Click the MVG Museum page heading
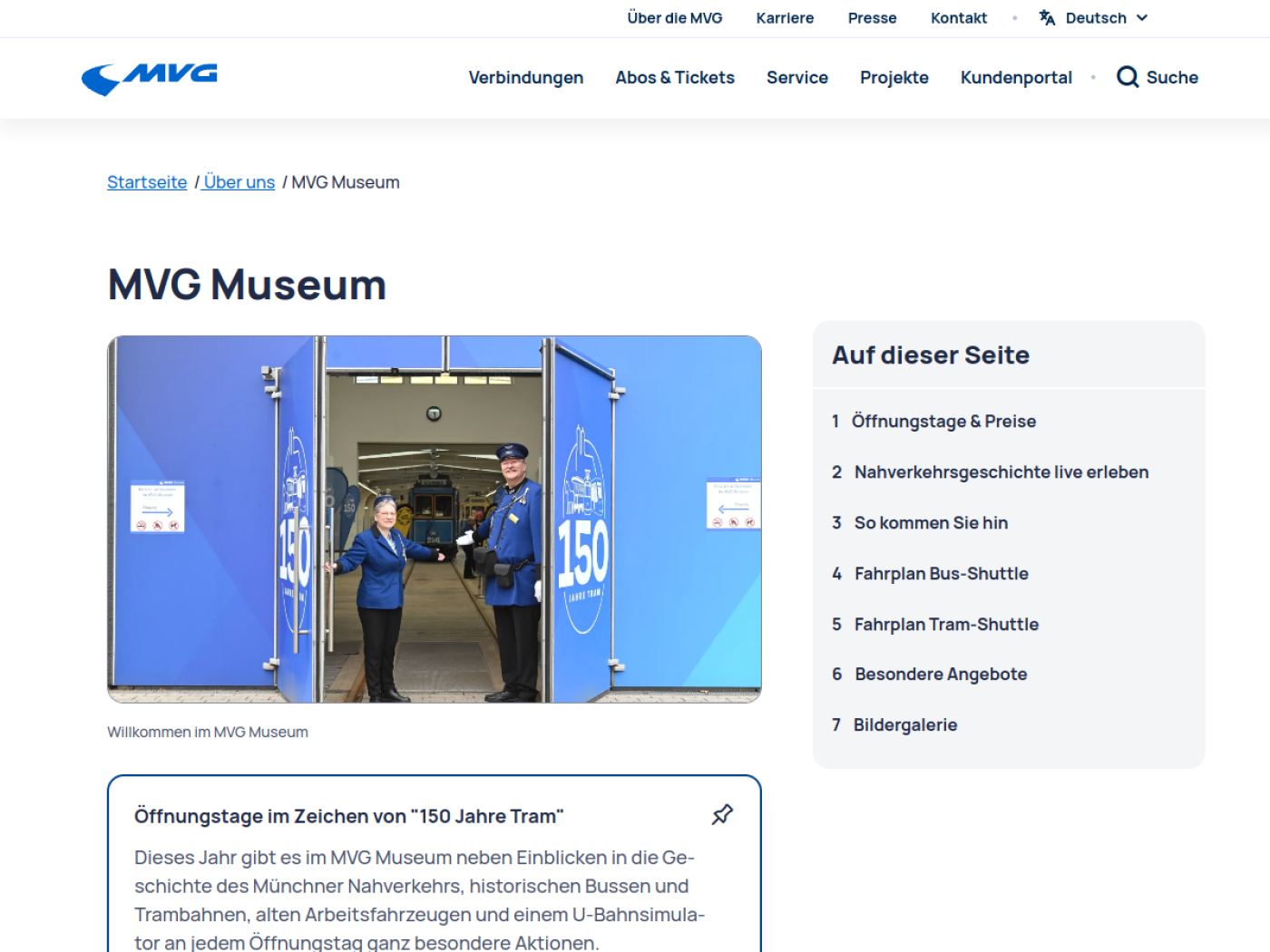 pyautogui.click(x=247, y=285)
